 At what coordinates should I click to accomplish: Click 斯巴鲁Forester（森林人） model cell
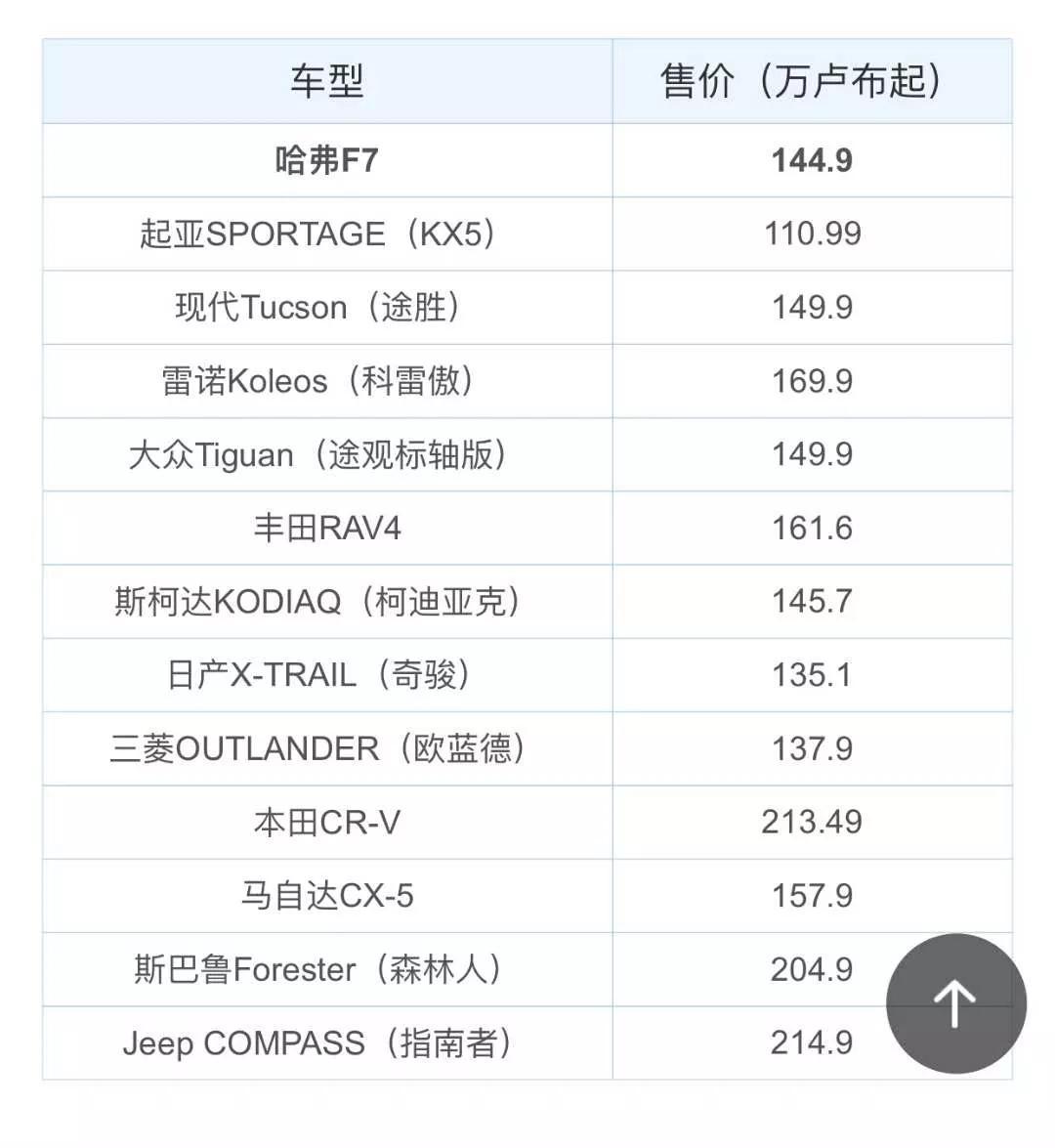pos(327,969)
